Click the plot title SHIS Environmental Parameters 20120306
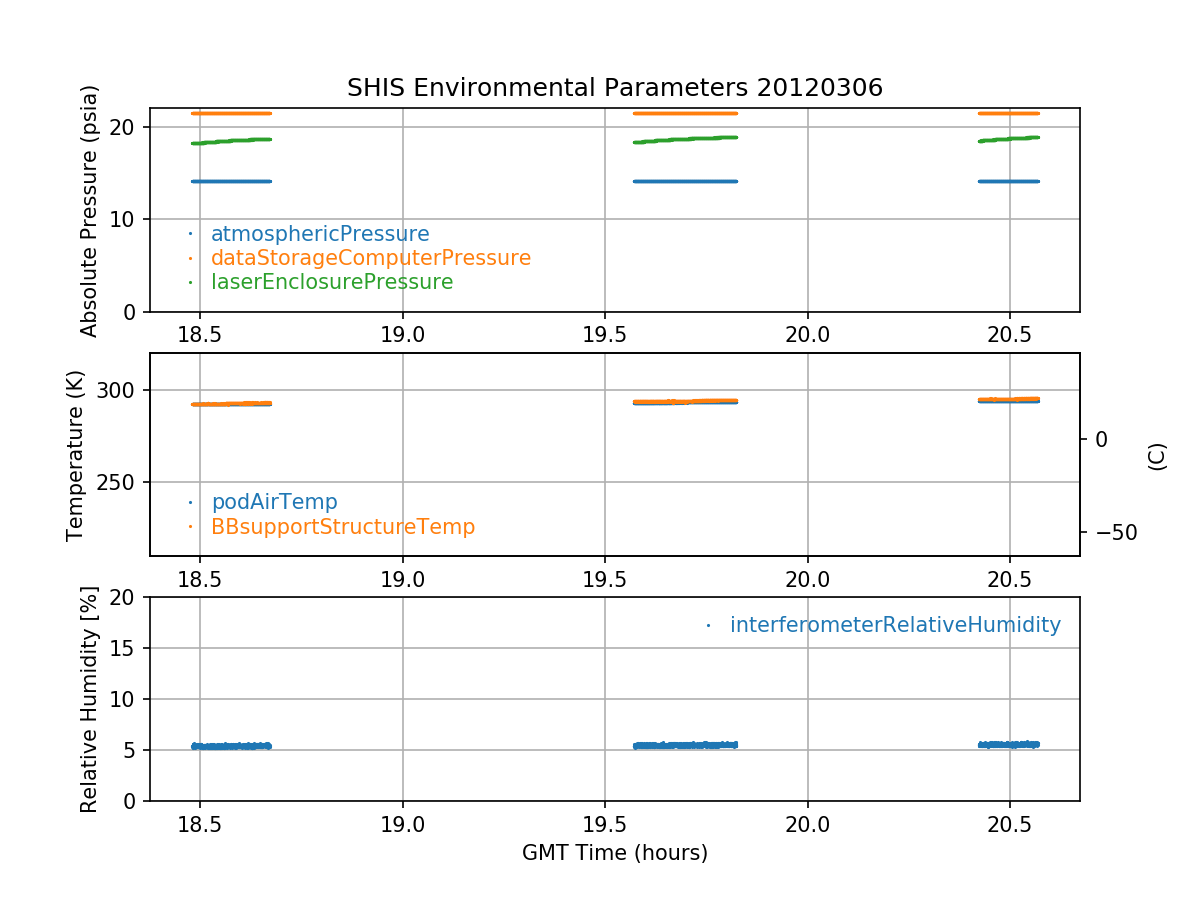The image size is (1200, 900). pos(614,88)
